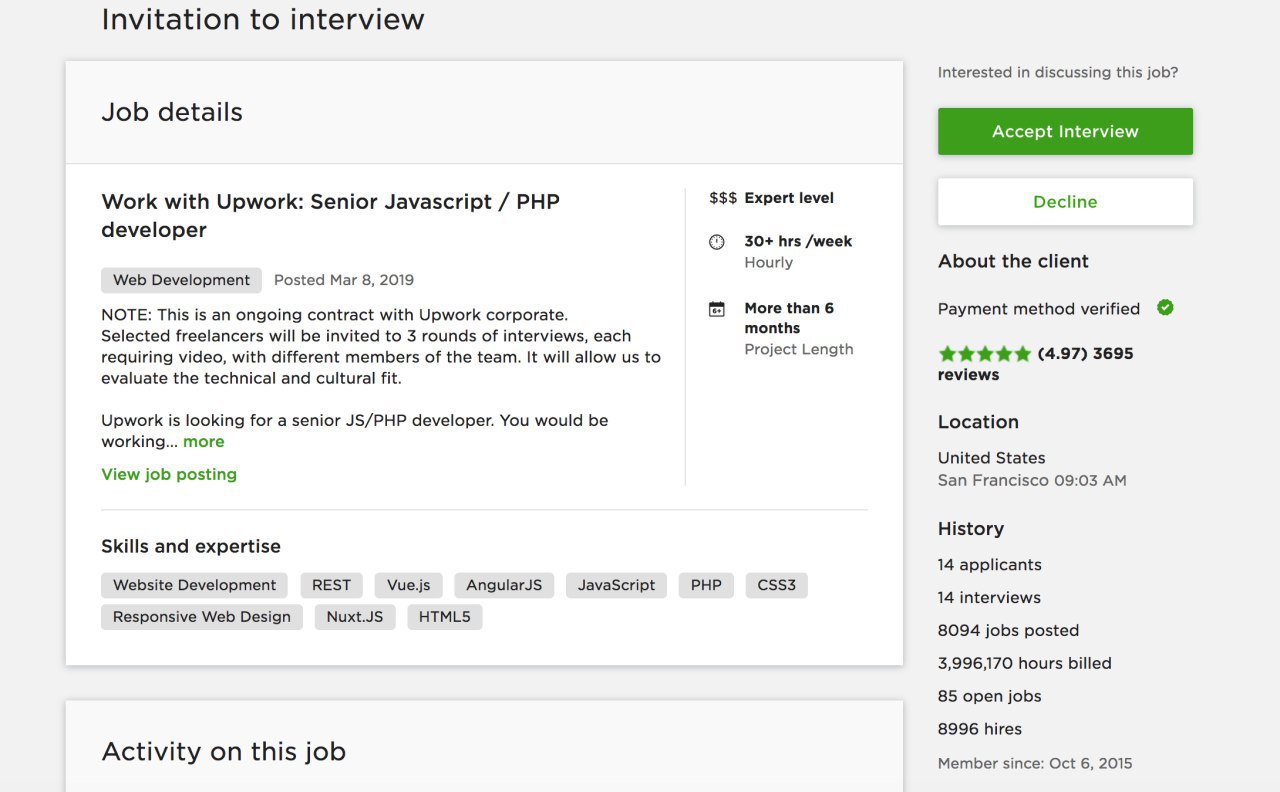The image size is (1280, 792).
Task: Select the AngularJS skill tag
Action: click(504, 585)
